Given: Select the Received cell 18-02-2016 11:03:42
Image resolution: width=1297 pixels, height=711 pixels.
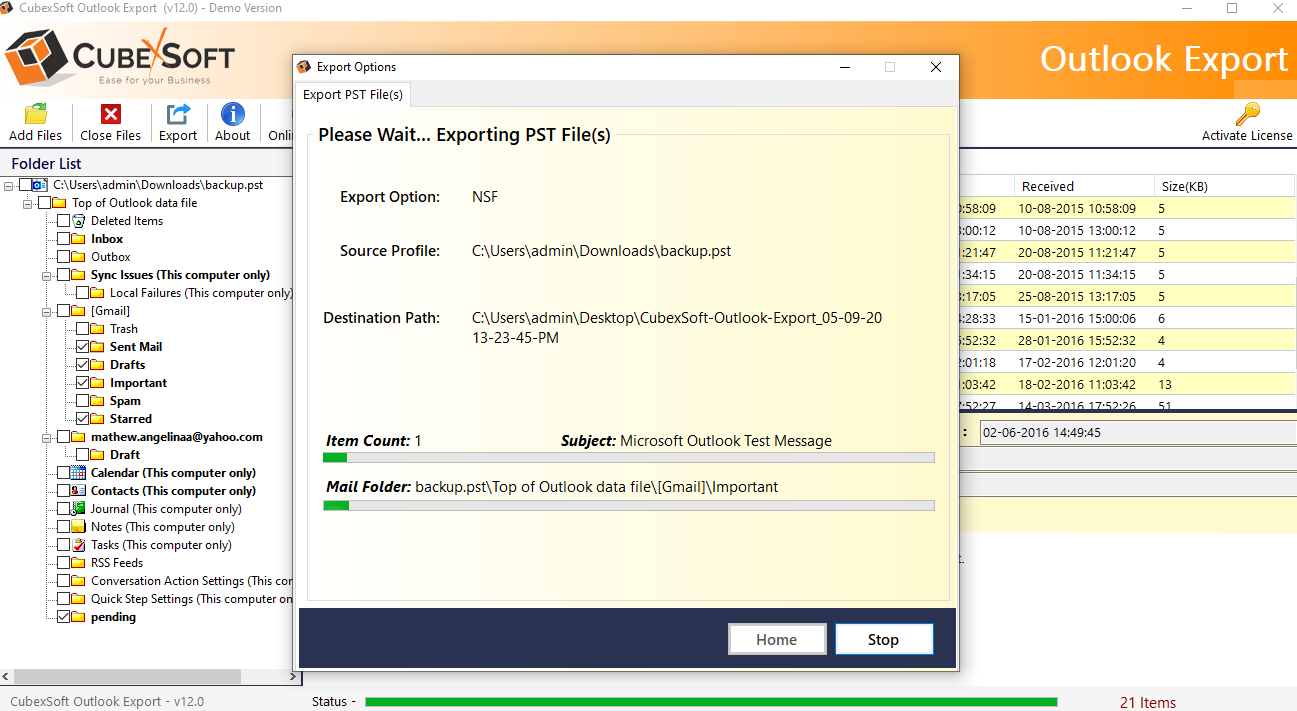Looking at the screenshot, I should 1077,385.
